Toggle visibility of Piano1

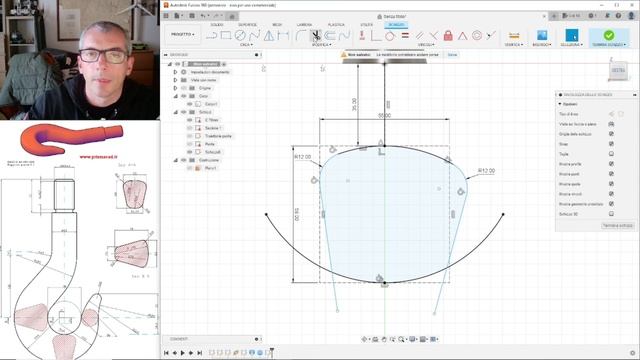click(x=189, y=168)
